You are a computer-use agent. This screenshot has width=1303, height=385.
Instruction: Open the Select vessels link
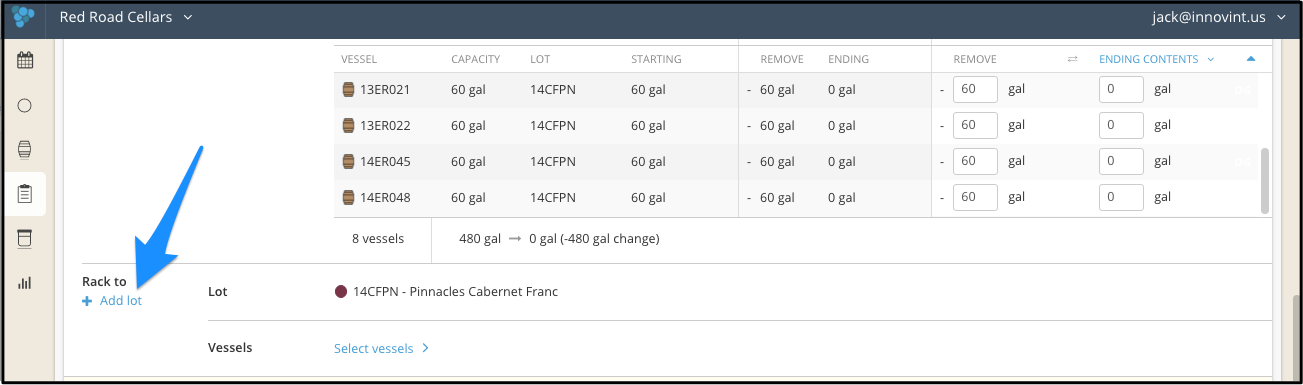(x=381, y=349)
